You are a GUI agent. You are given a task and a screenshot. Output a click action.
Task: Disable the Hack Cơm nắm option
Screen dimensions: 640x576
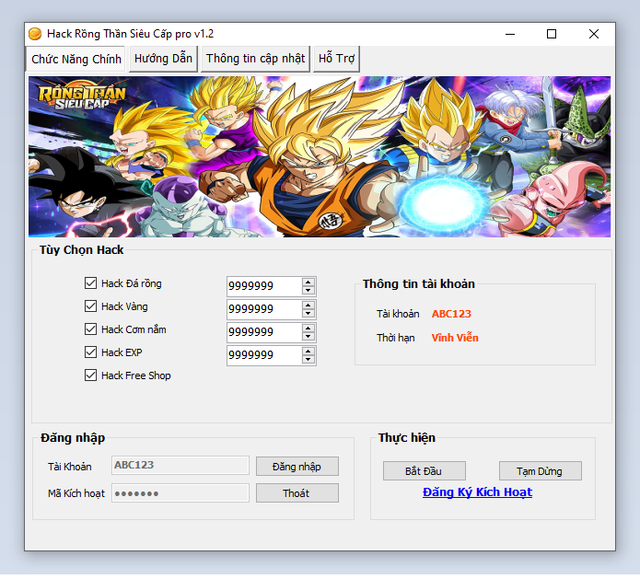[x=91, y=330]
